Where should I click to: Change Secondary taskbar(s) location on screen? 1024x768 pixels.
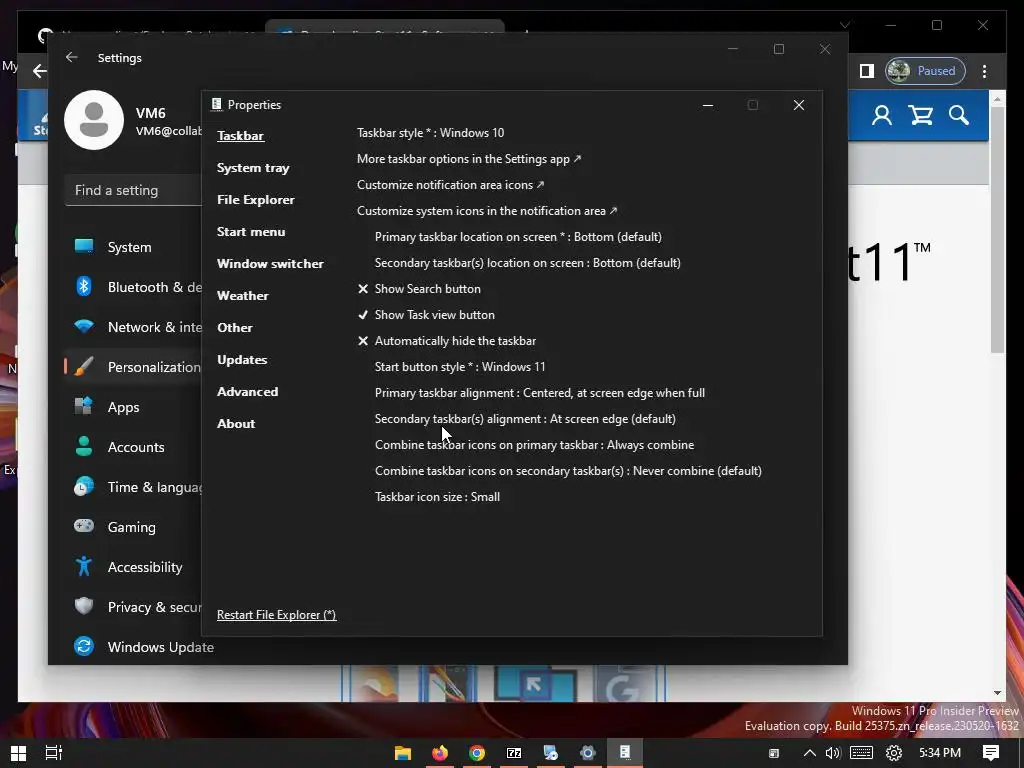pyautogui.click(x=528, y=263)
